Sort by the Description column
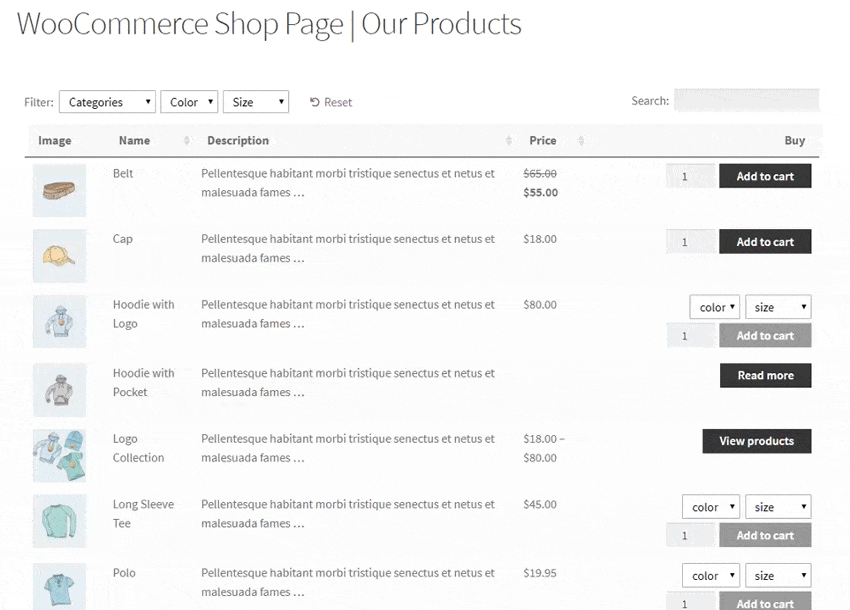This screenshot has width=850, height=610. pyautogui.click(x=238, y=140)
